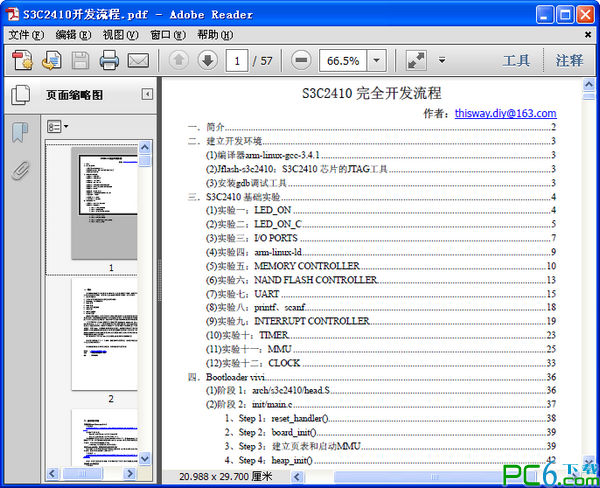Open the 文件 (File) menu

(x=26, y=34)
